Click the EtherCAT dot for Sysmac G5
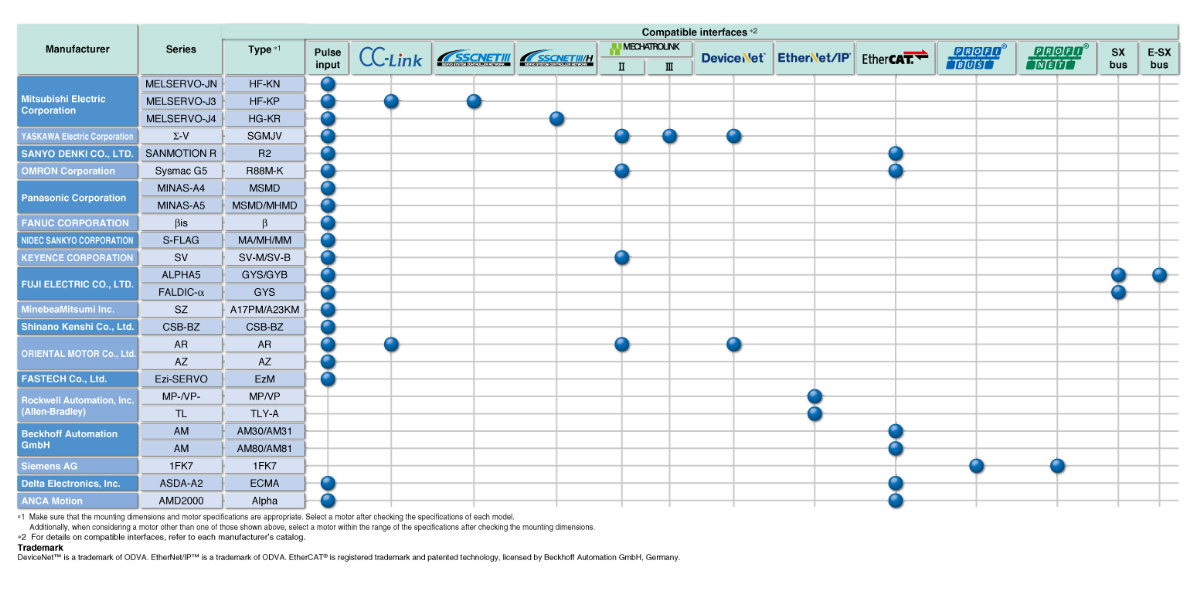The width and height of the screenshot is (1200, 590). (x=895, y=171)
